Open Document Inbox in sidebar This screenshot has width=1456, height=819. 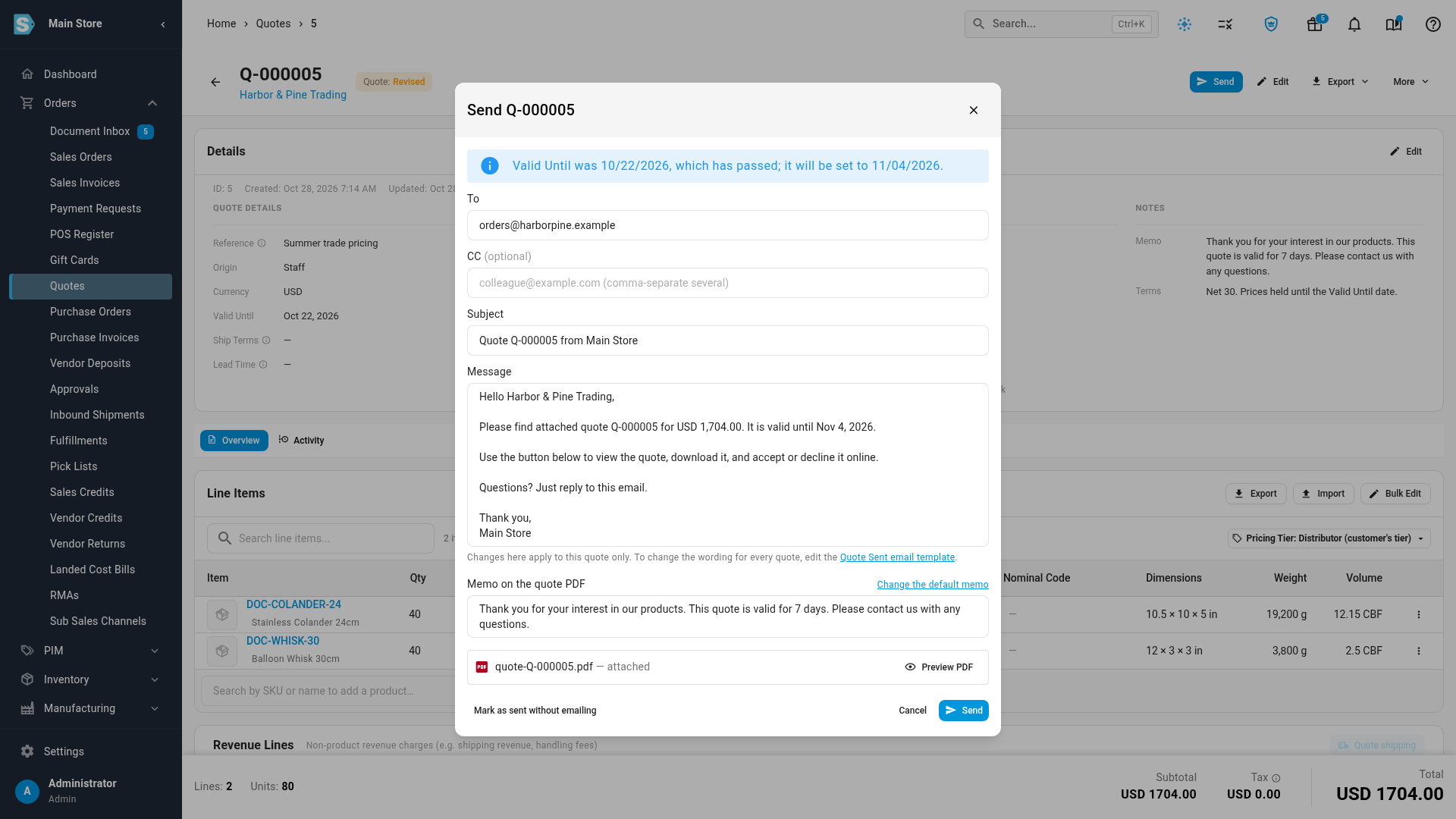pos(91,132)
